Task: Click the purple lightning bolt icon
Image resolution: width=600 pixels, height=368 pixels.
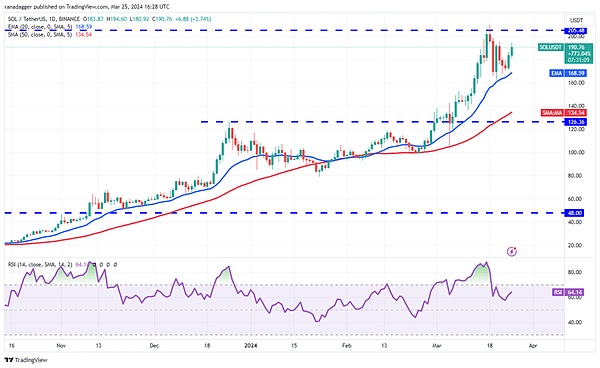Action: click(512, 251)
